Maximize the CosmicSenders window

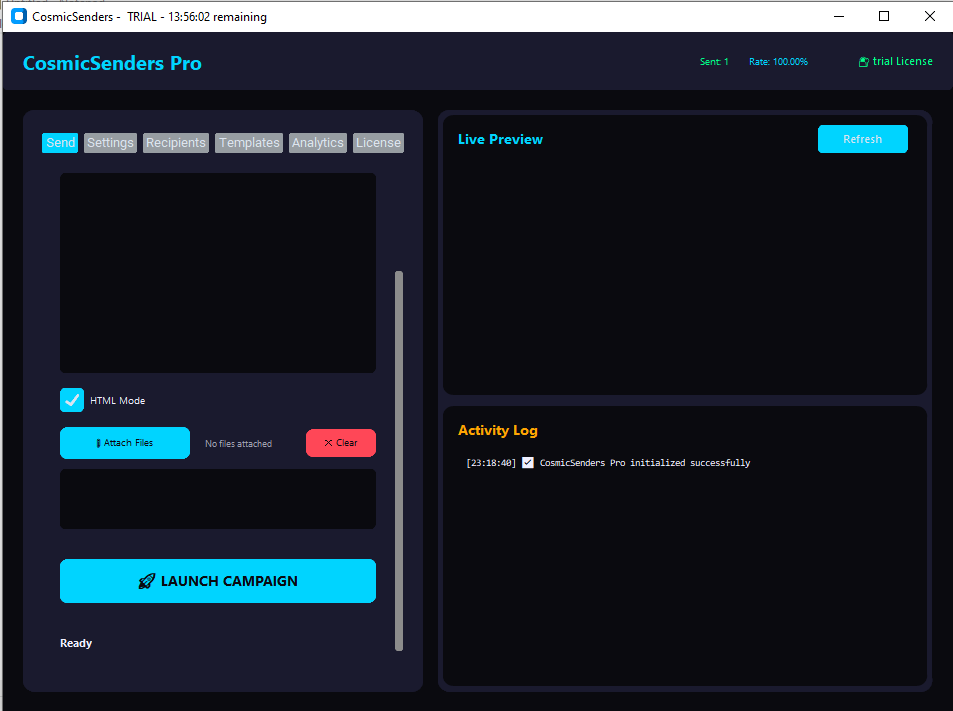point(884,16)
